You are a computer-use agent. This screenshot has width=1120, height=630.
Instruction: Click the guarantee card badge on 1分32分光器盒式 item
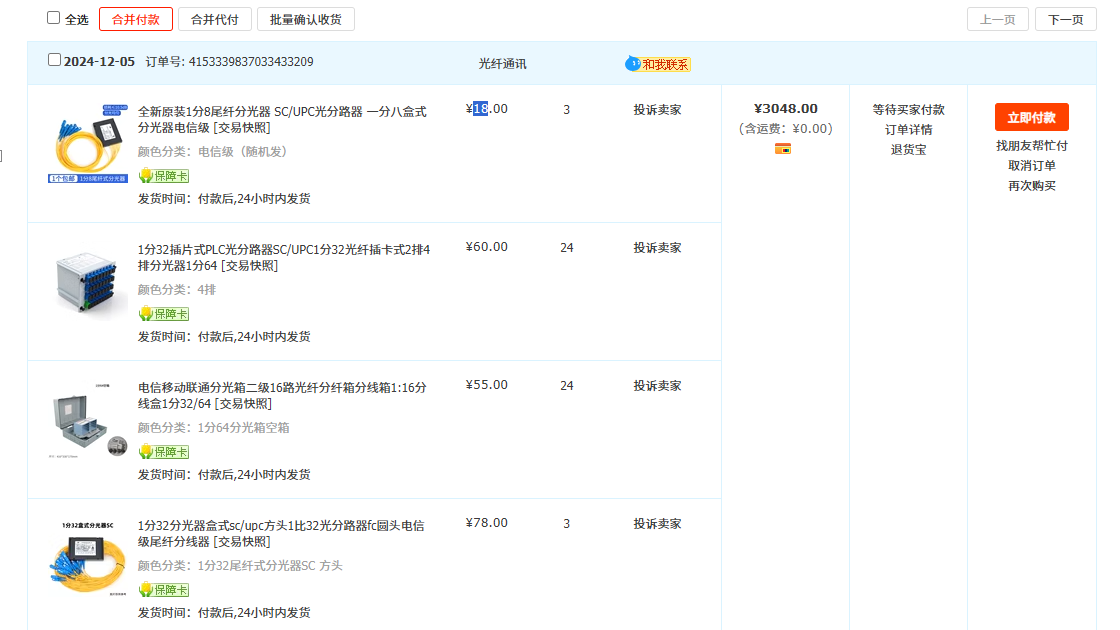163,590
